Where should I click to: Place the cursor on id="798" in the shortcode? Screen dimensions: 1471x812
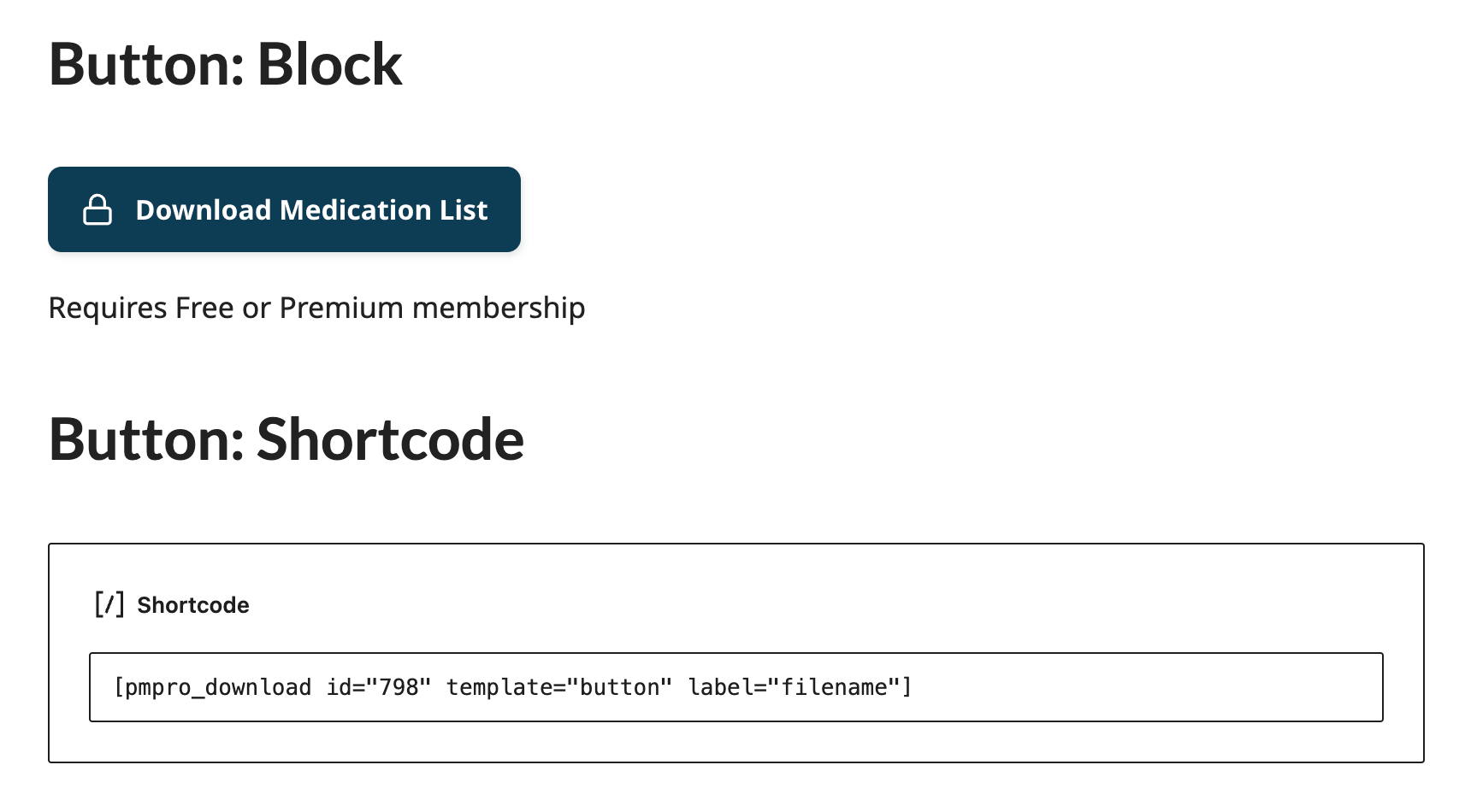(x=381, y=686)
